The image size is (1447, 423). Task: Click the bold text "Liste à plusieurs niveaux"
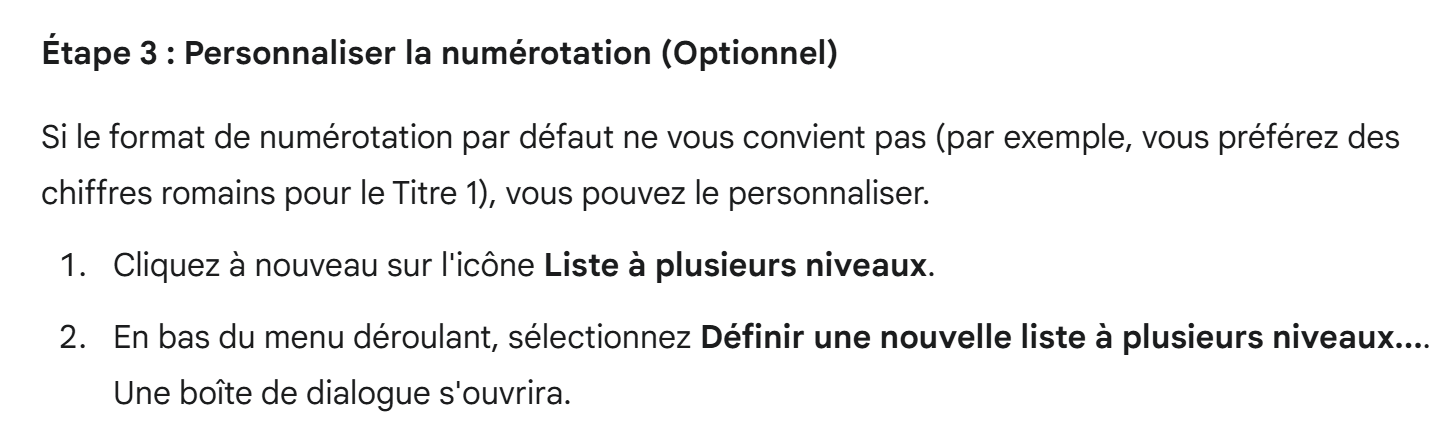(x=733, y=267)
